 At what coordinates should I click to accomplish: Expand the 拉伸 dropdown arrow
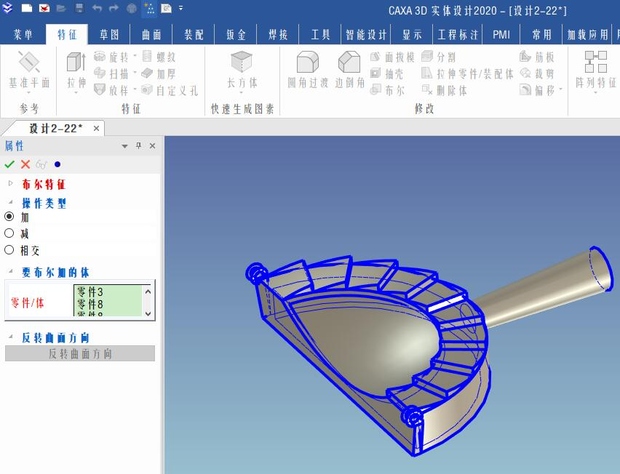(76, 93)
